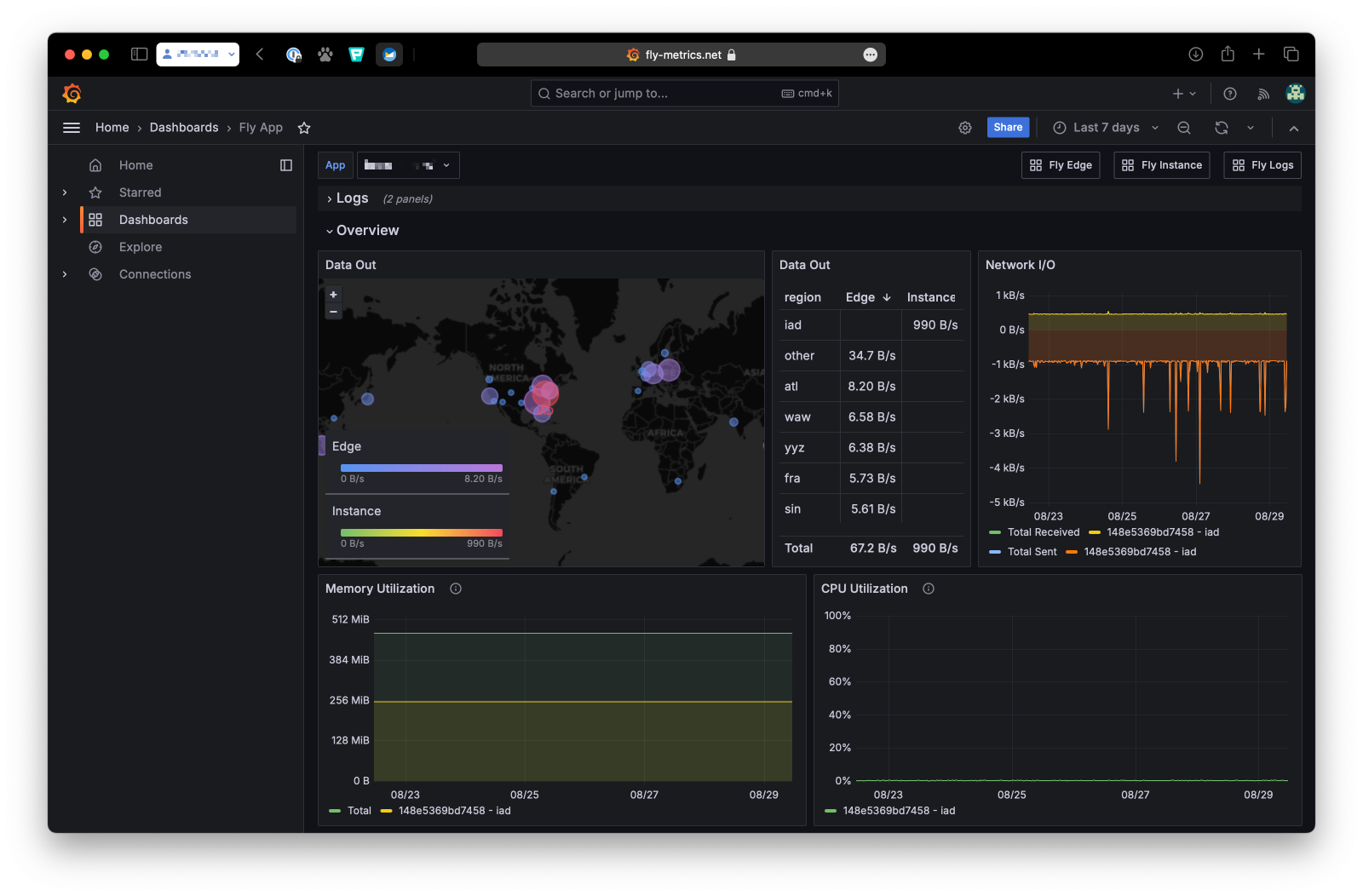
Task: Zoom in on the Data Out map
Action: tap(334, 295)
